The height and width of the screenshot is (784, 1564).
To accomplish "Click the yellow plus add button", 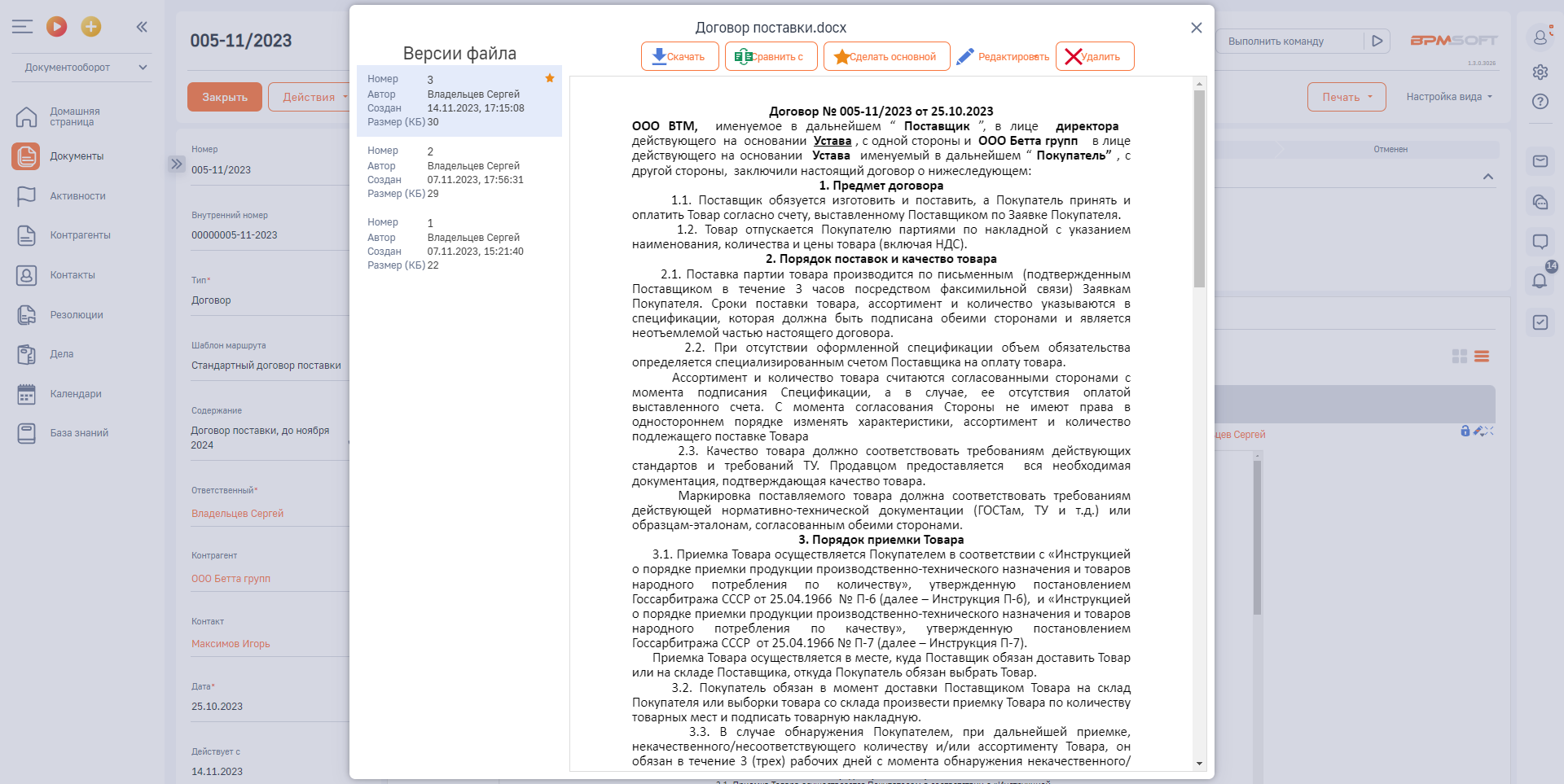I will pos(91,27).
